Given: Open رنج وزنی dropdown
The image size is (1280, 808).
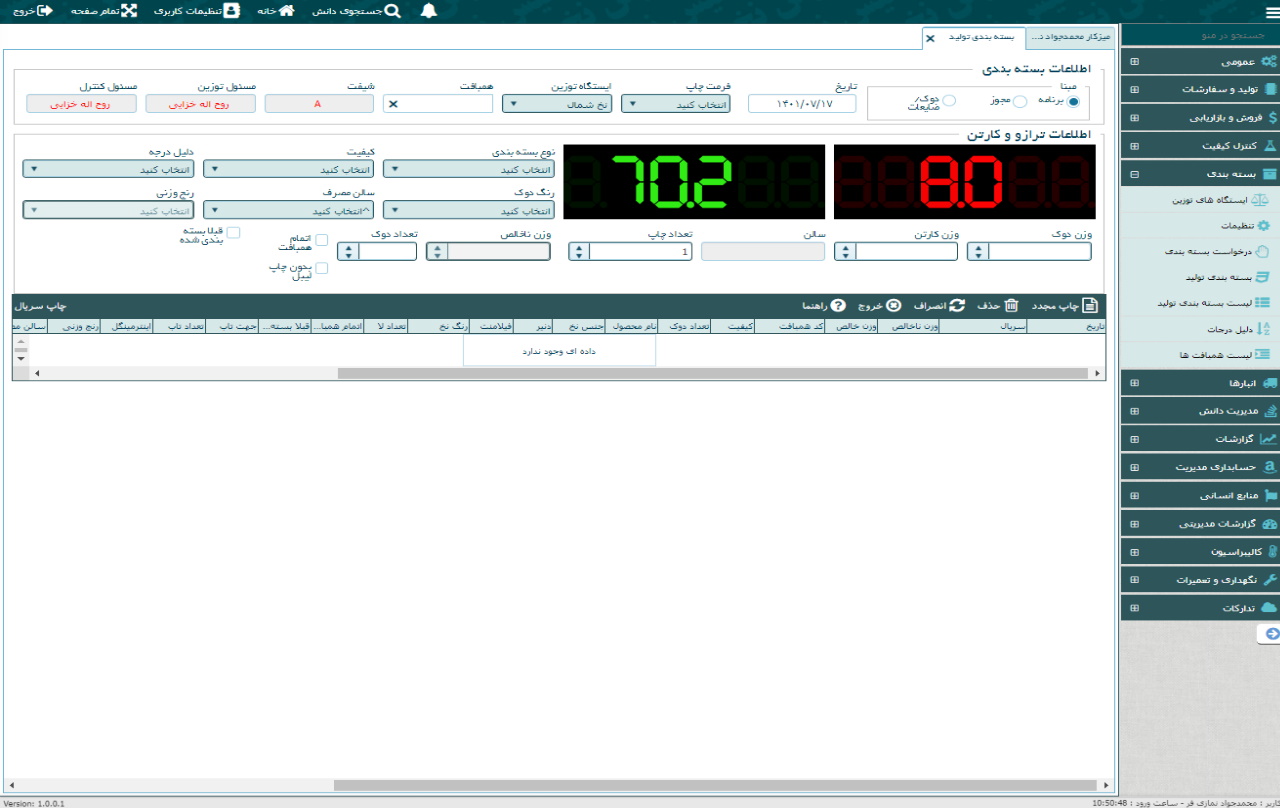Looking at the screenshot, I should coord(108,210).
